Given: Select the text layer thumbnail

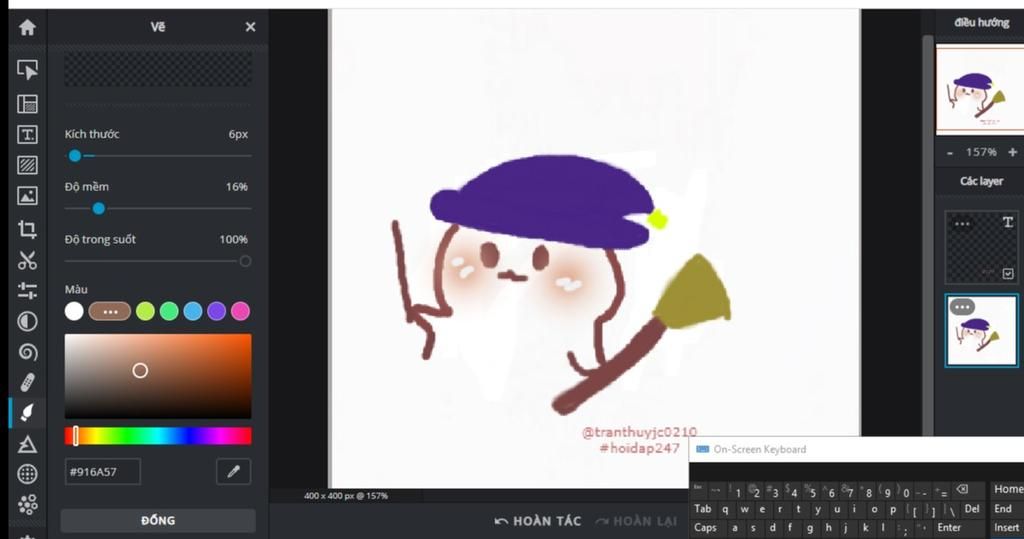Looking at the screenshot, I should pos(981,246).
